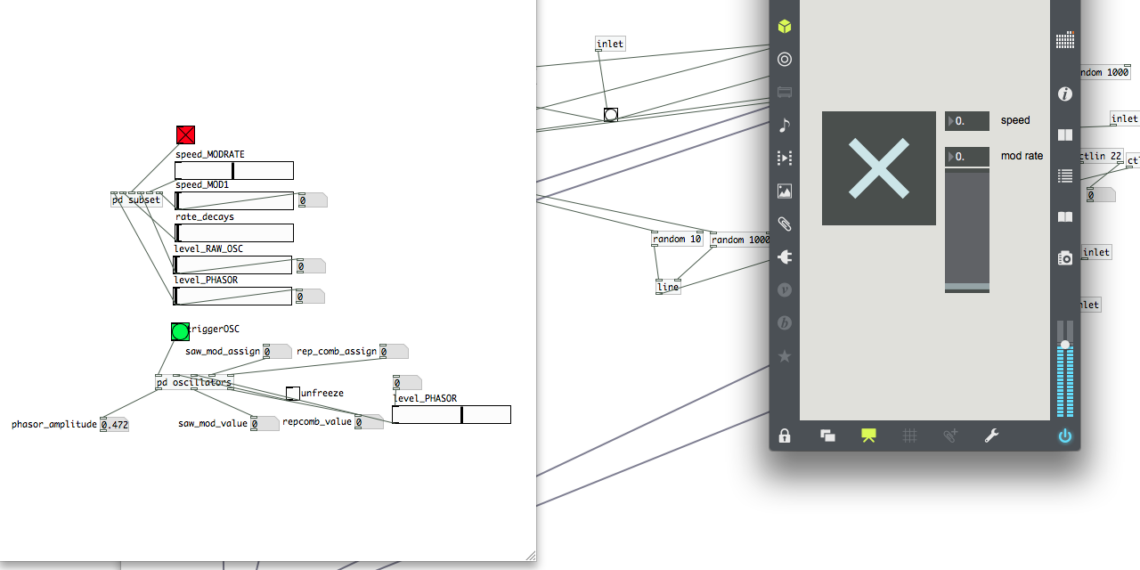The height and width of the screenshot is (570, 1140).
Task: Open the inspector info icon
Action: (1065, 94)
